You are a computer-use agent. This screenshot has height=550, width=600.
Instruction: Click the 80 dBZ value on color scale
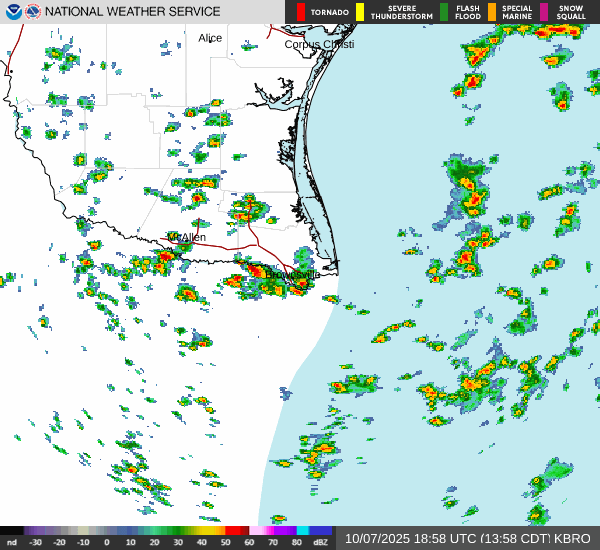(x=297, y=543)
